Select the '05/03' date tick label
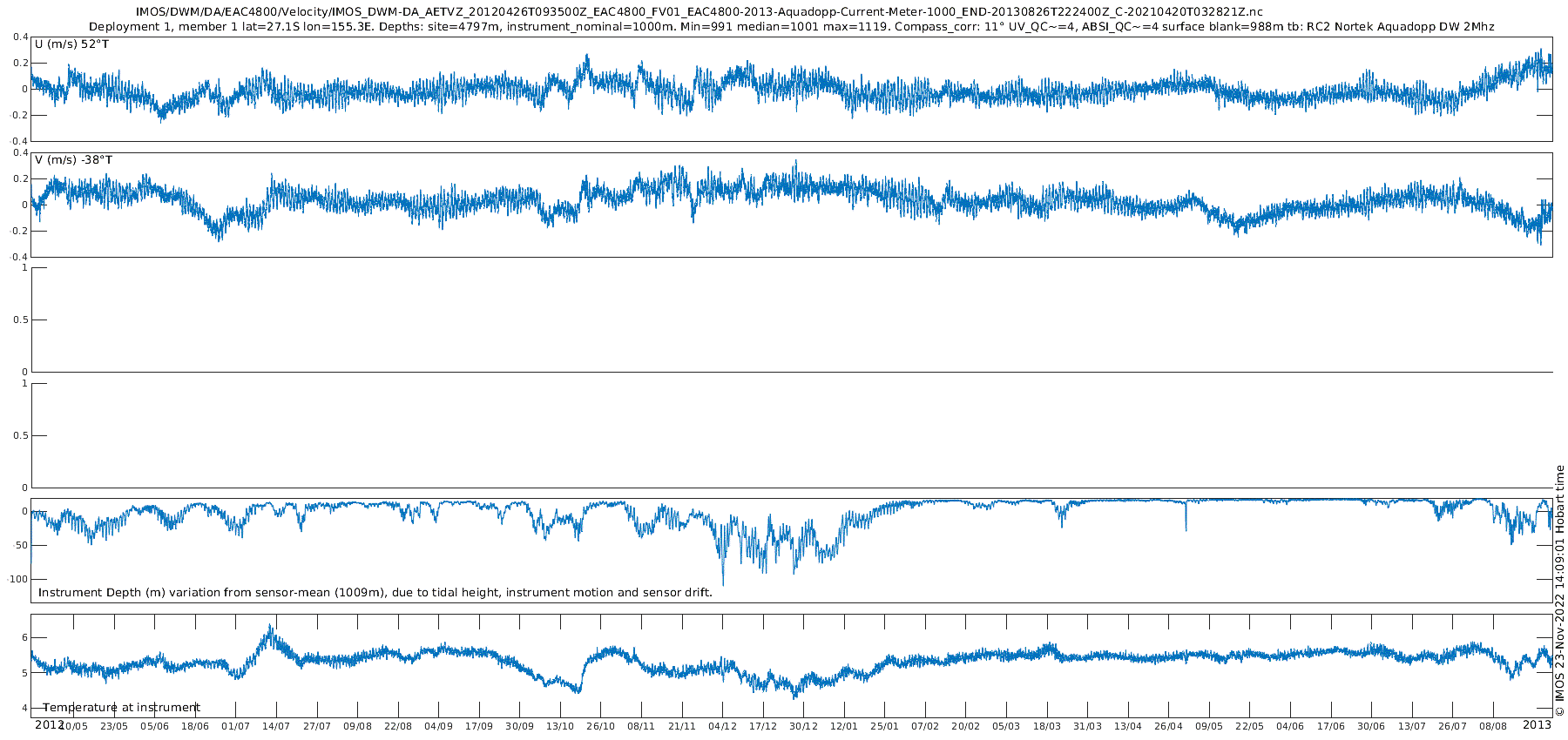The width and height of the screenshot is (1568, 740). 1006,726
